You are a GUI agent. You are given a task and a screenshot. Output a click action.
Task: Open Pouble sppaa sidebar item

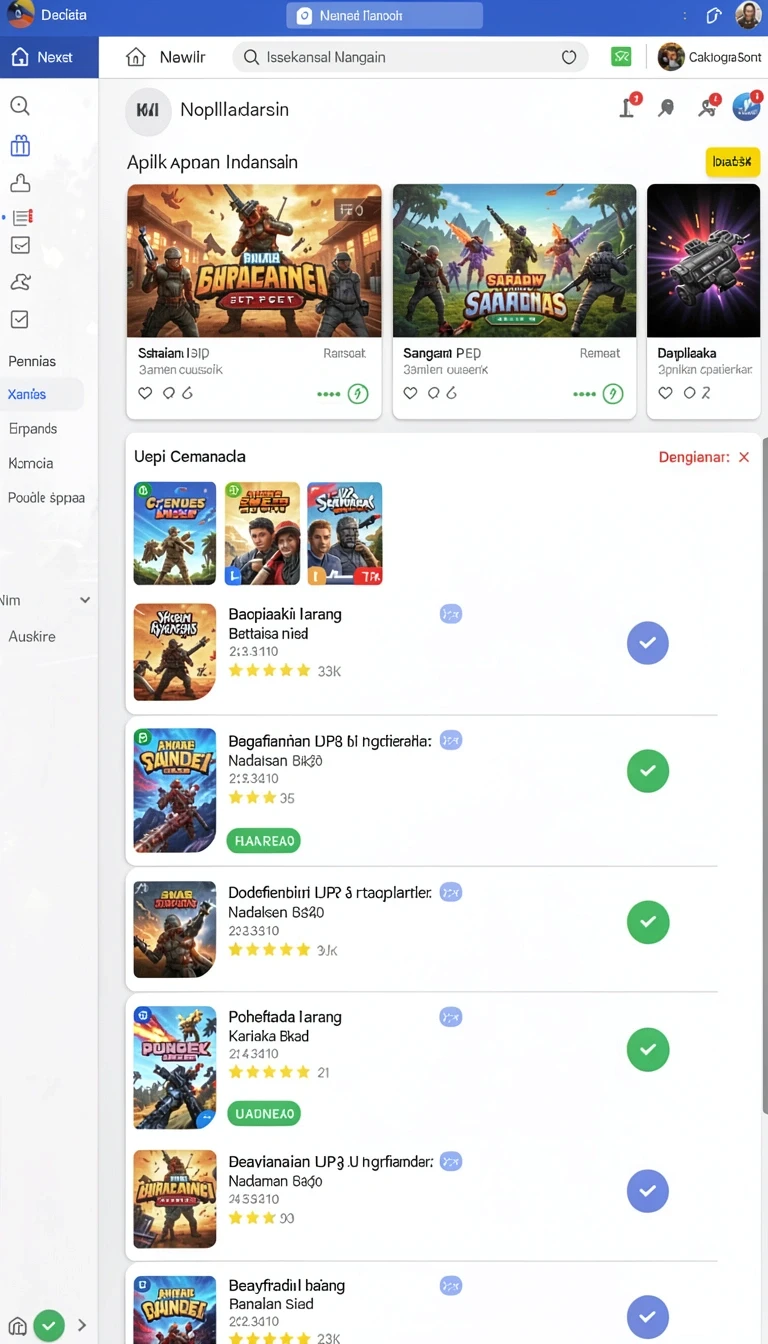[x=46, y=497]
